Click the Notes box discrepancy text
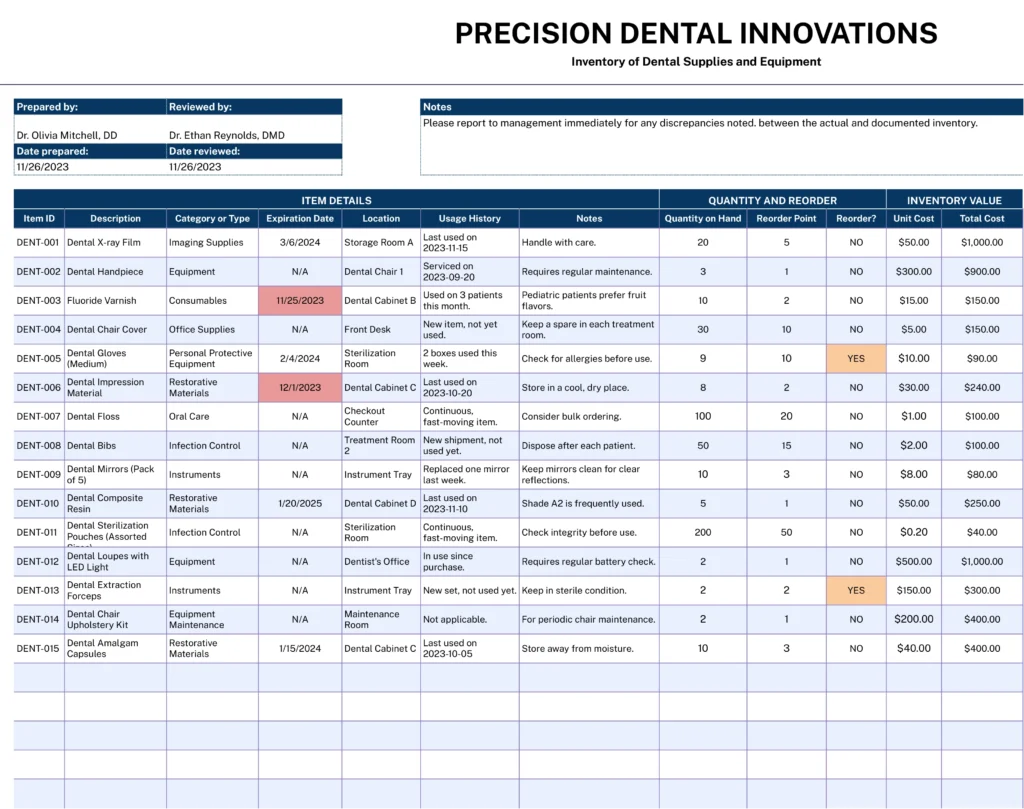The width and height of the screenshot is (1024, 809). pos(700,123)
